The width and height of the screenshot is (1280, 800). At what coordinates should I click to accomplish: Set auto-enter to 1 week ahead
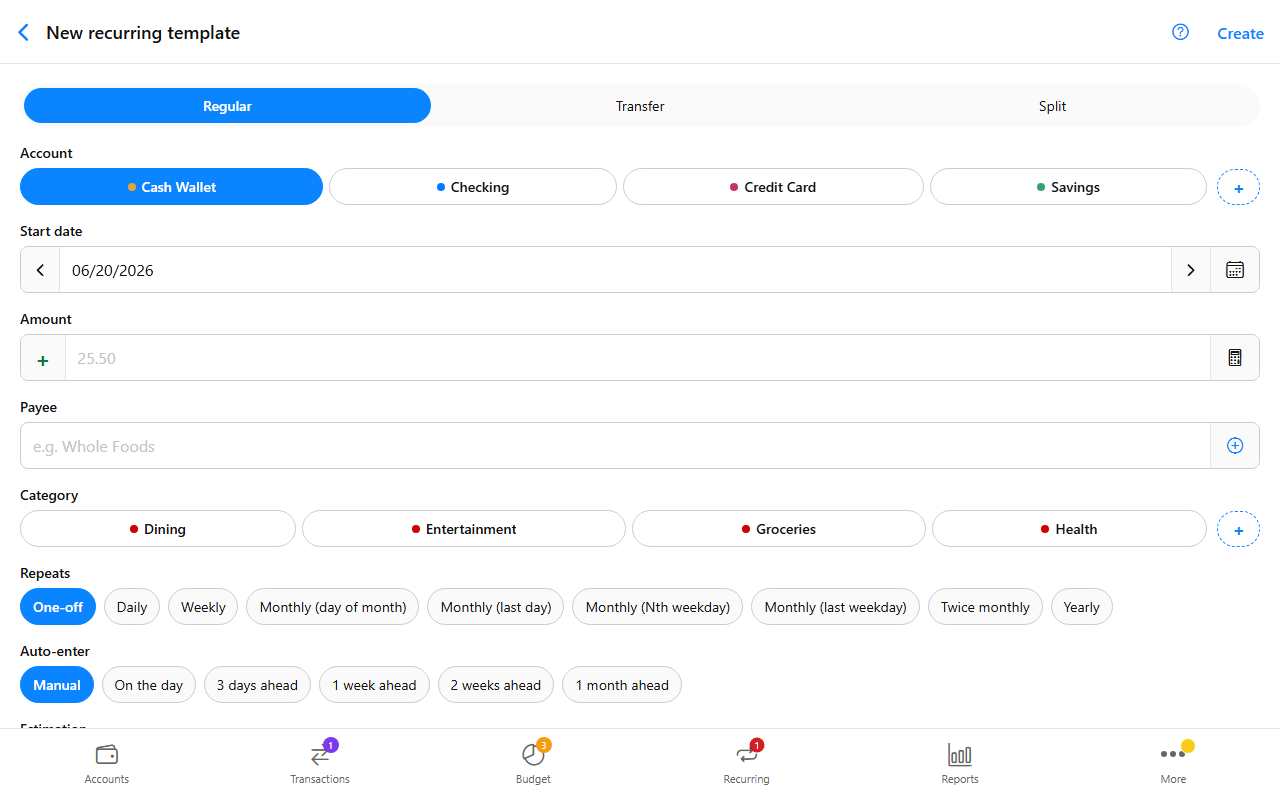pos(374,685)
